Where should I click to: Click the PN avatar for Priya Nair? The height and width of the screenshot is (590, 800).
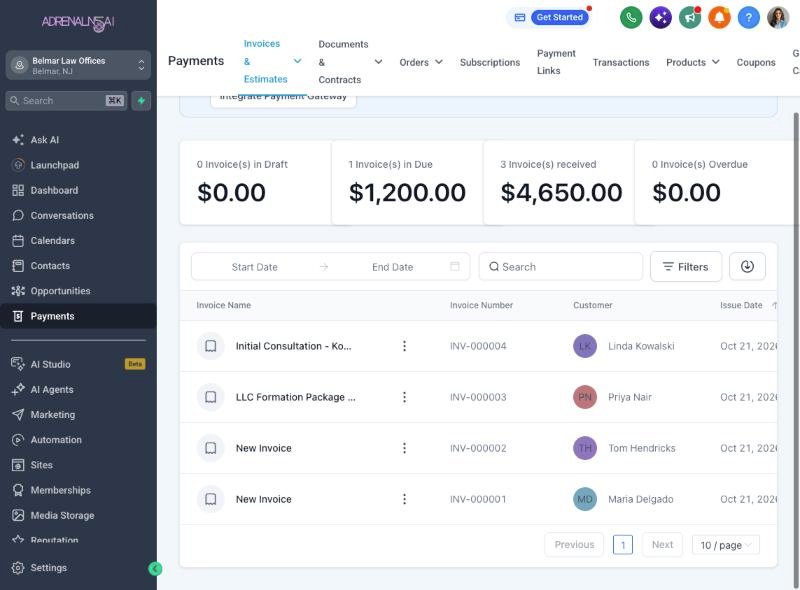click(585, 397)
